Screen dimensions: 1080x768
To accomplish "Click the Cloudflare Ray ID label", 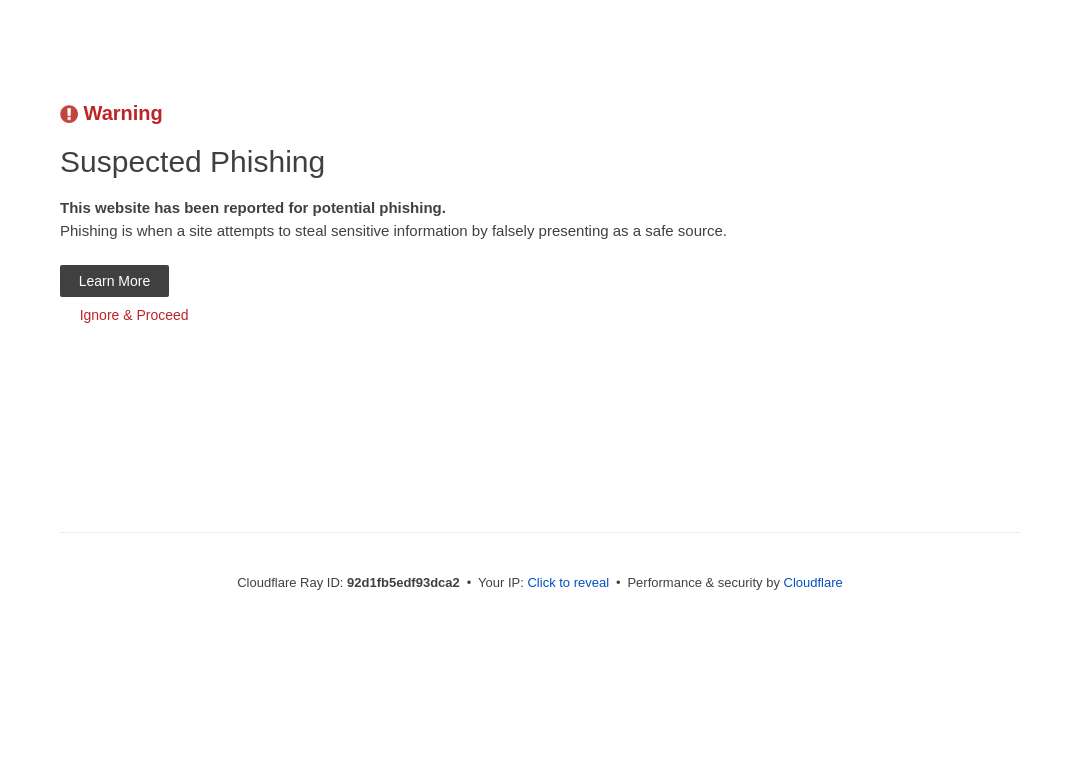I will point(290,583).
